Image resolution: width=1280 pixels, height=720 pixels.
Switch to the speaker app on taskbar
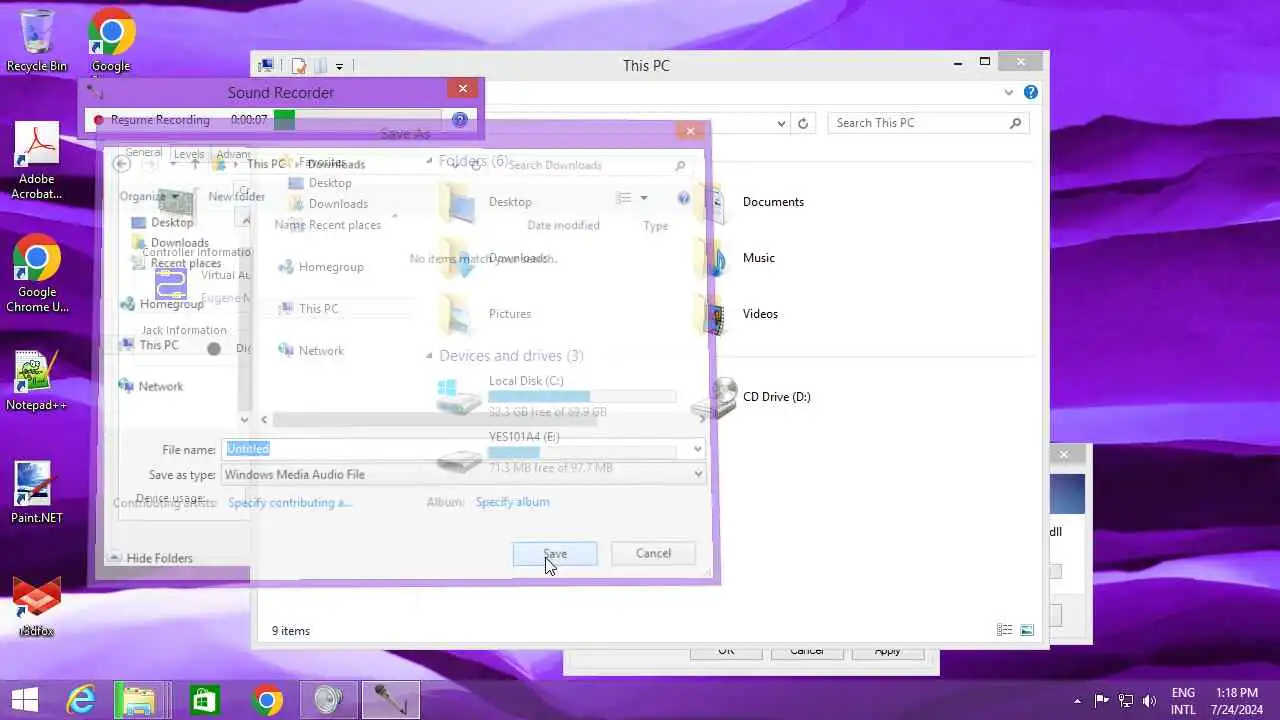click(x=328, y=700)
